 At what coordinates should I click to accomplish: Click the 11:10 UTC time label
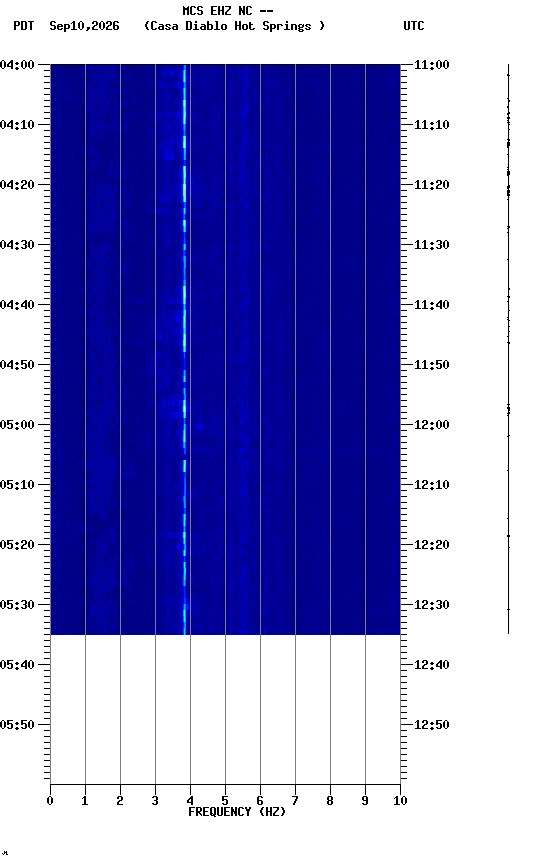tap(432, 125)
